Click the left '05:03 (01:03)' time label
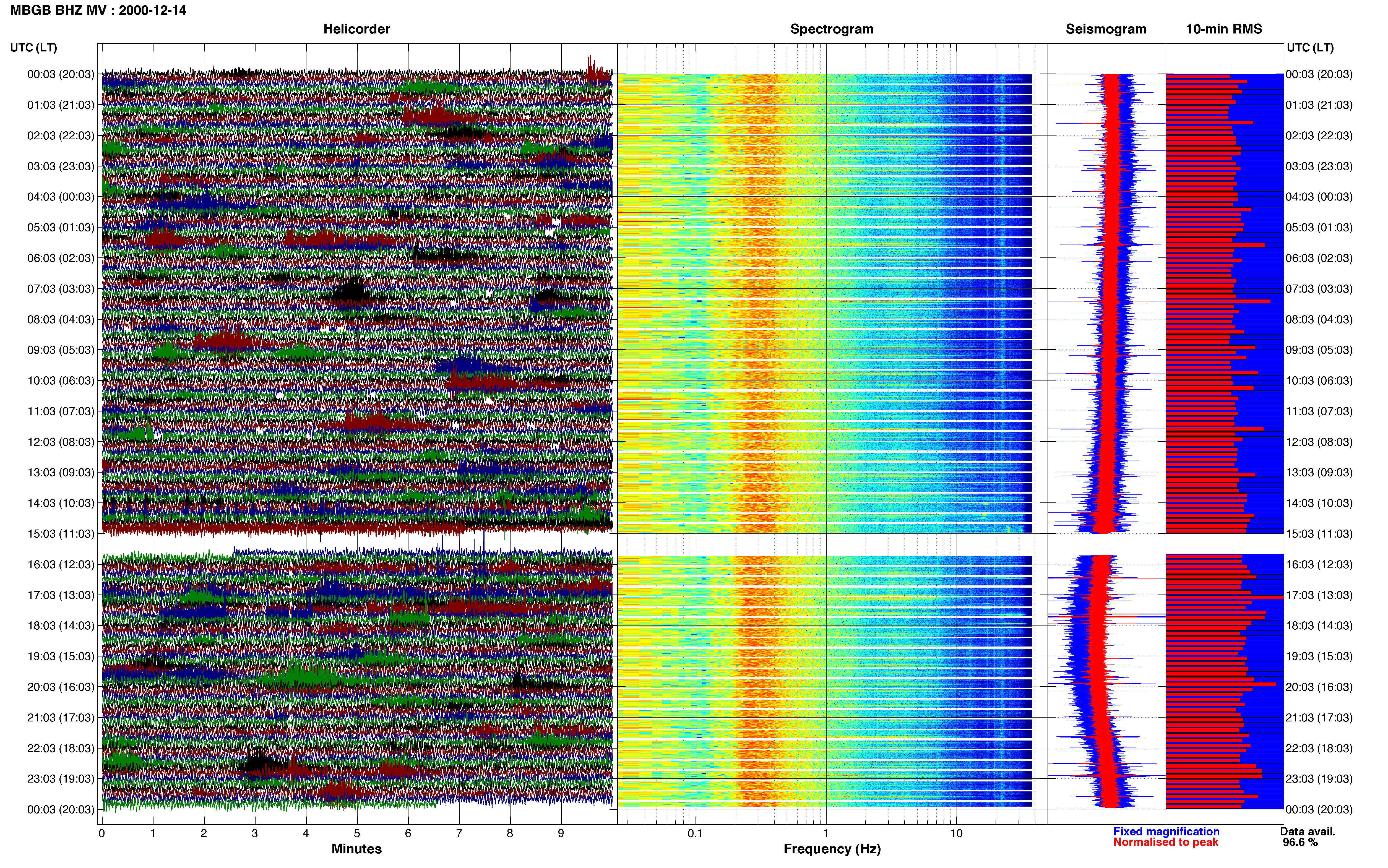1388x868 pixels. tap(60, 227)
